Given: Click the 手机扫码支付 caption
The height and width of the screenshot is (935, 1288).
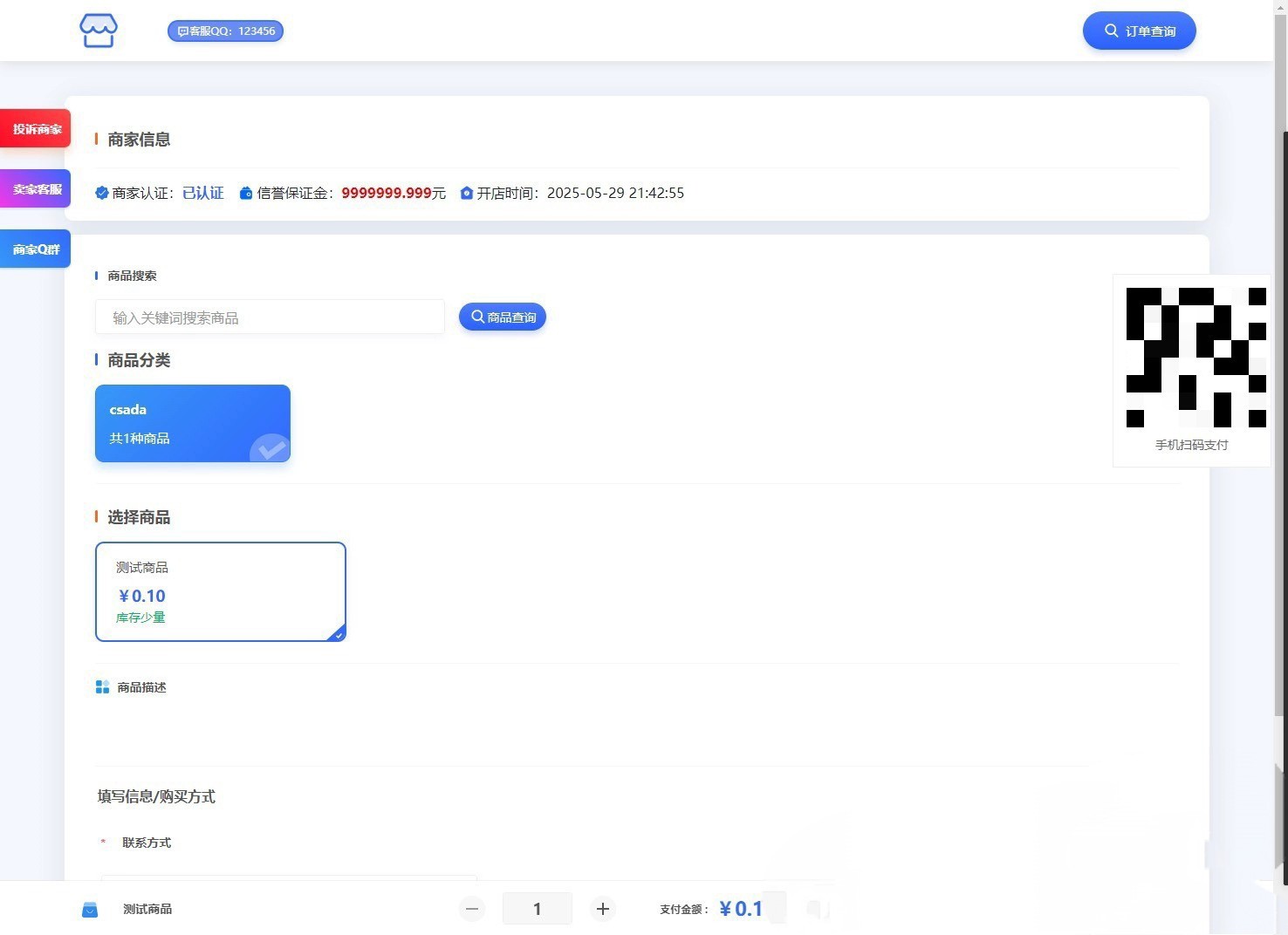Looking at the screenshot, I should click(1192, 445).
